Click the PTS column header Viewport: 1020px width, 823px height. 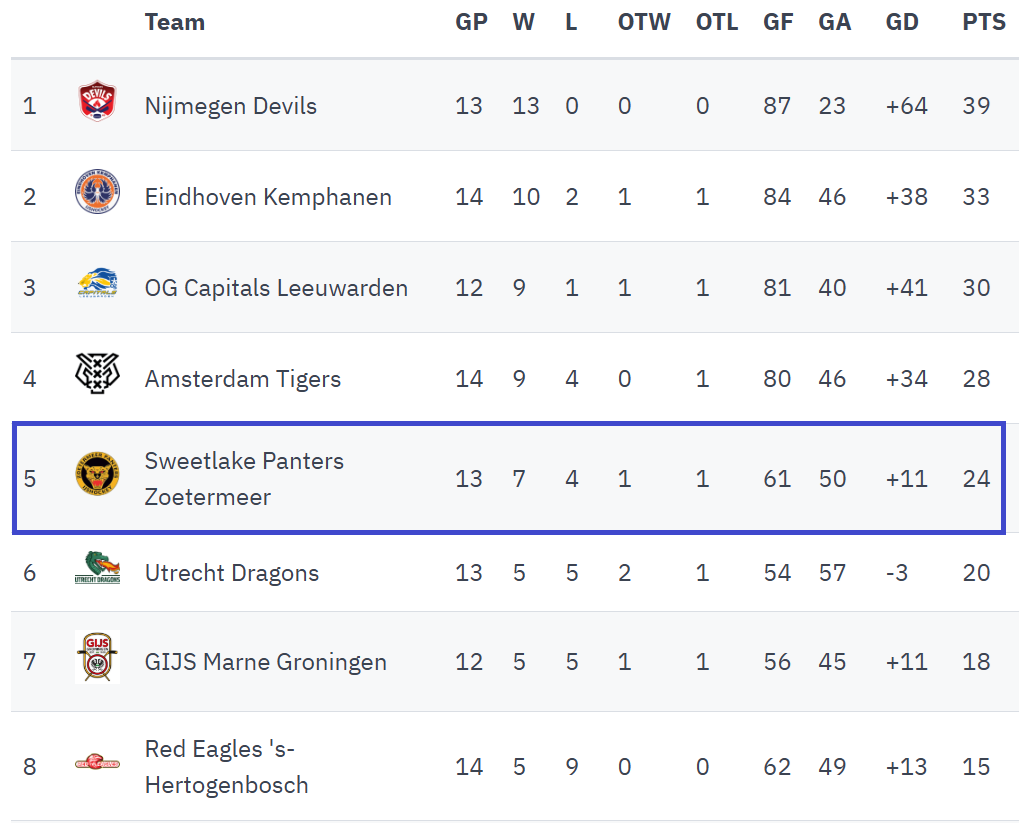[x=984, y=22]
